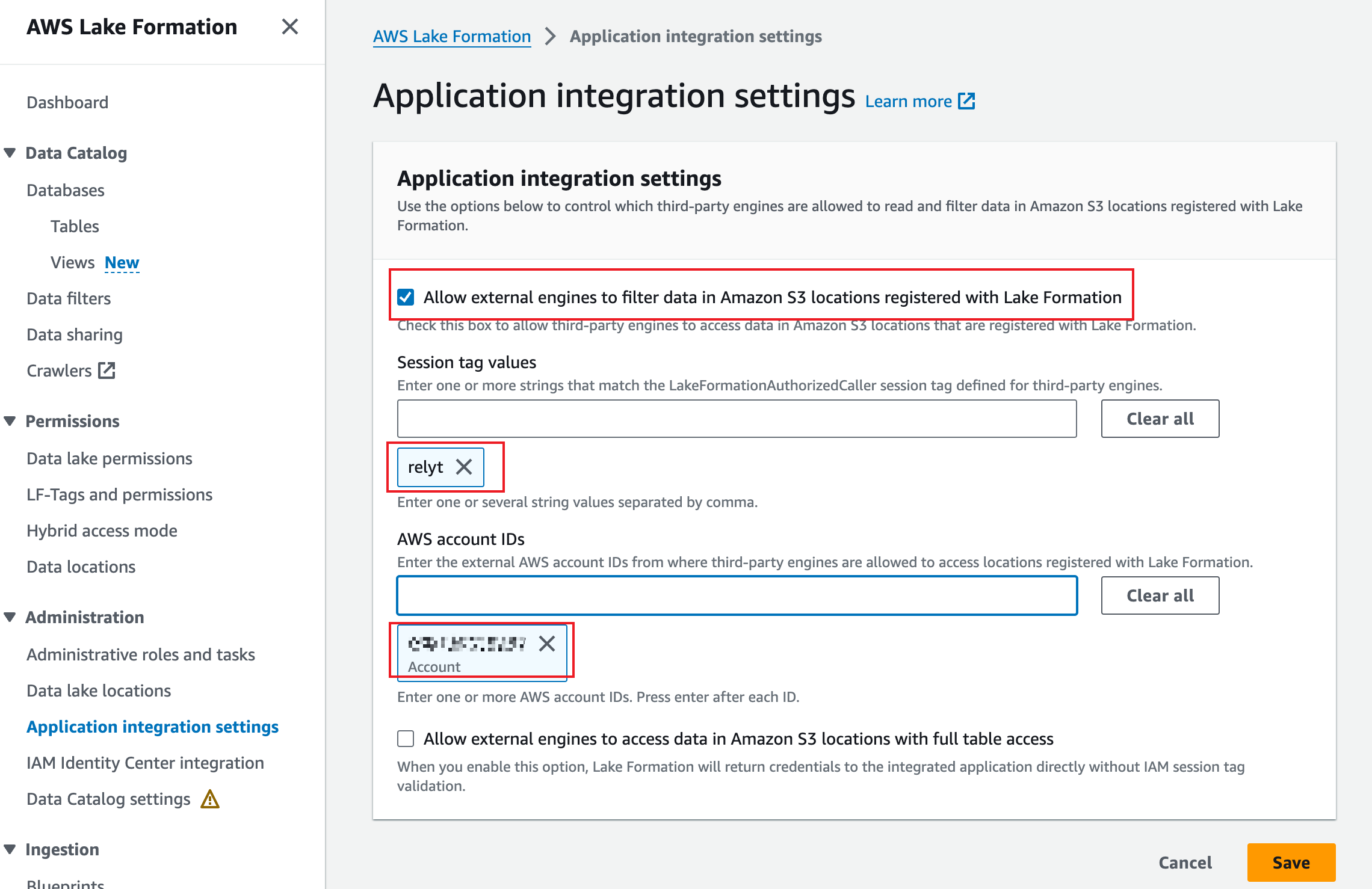Remove the AWS account ID token

tap(547, 644)
